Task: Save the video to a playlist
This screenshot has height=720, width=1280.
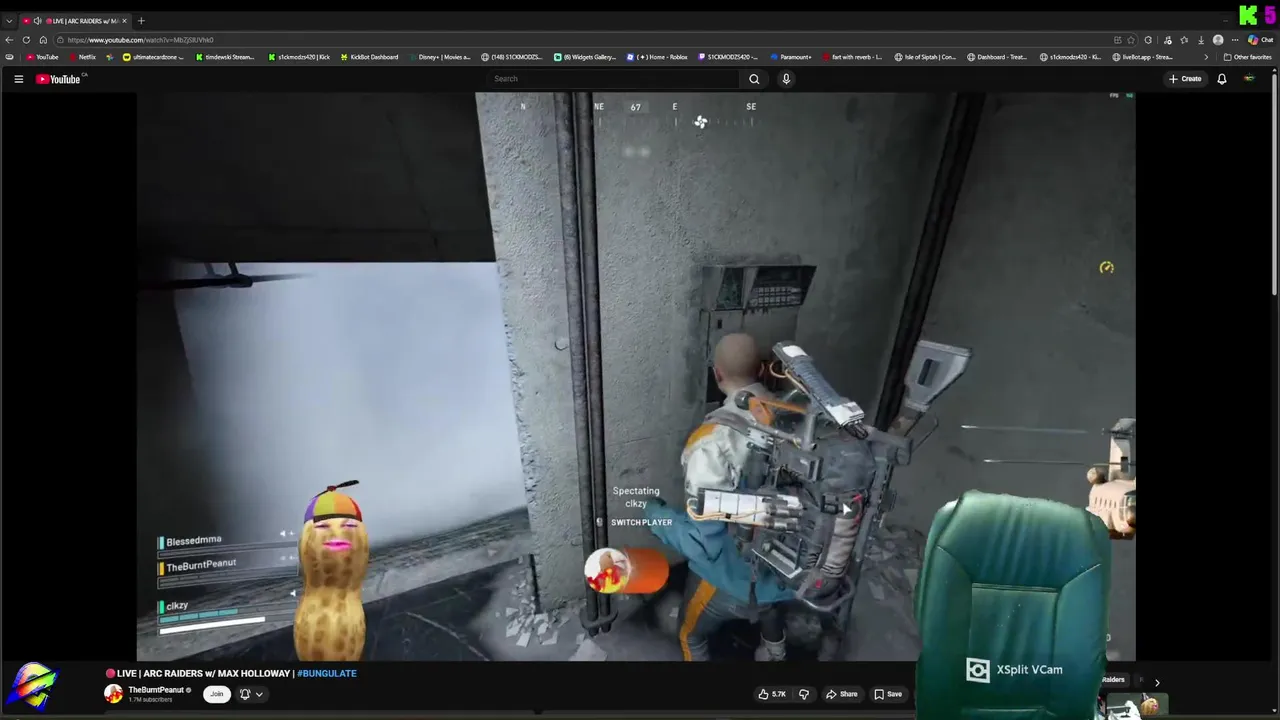Action: (888, 694)
